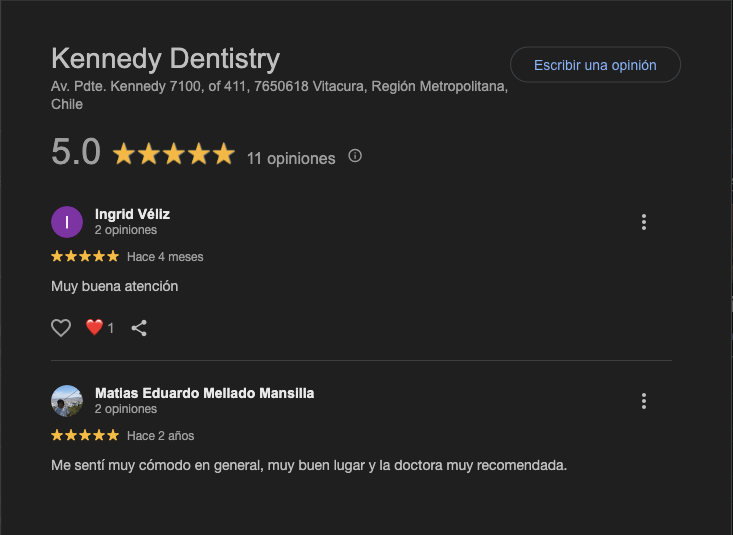Click the Escribir una opinión button
This screenshot has height=535, width=733.
coord(595,65)
